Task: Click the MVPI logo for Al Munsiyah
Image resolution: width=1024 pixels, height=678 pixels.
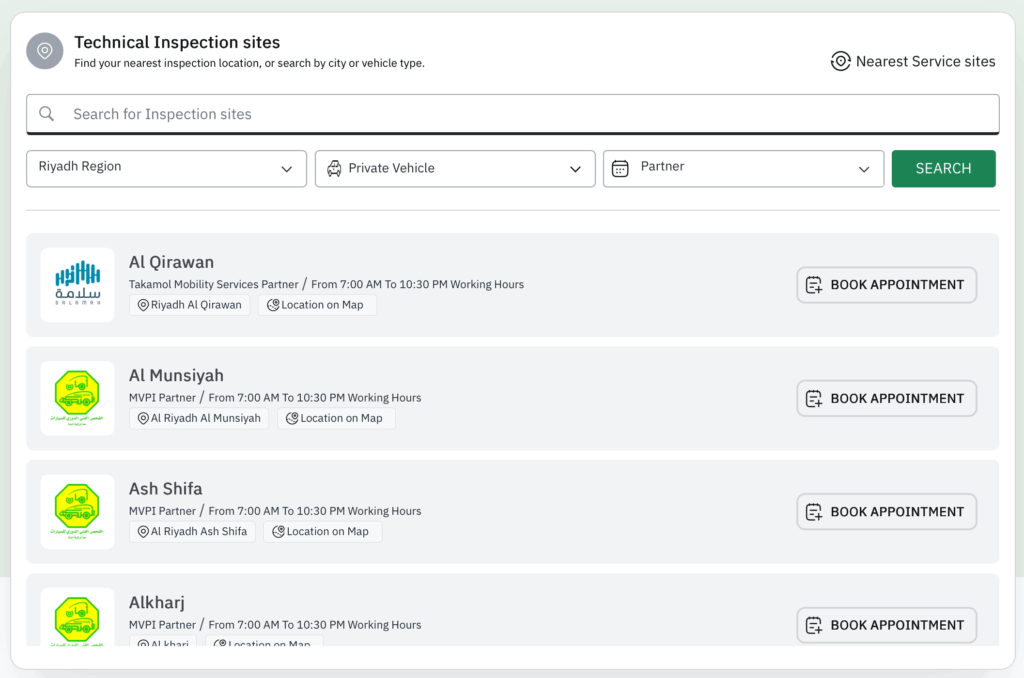Action: click(x=78, y=398)
